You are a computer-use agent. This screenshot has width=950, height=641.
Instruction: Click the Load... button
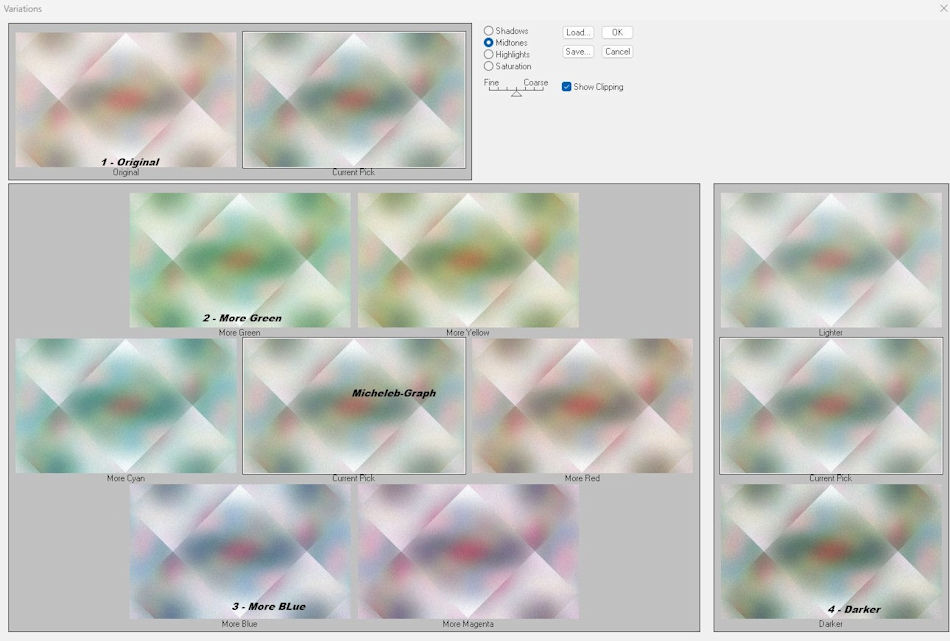(x=578, y=32)
